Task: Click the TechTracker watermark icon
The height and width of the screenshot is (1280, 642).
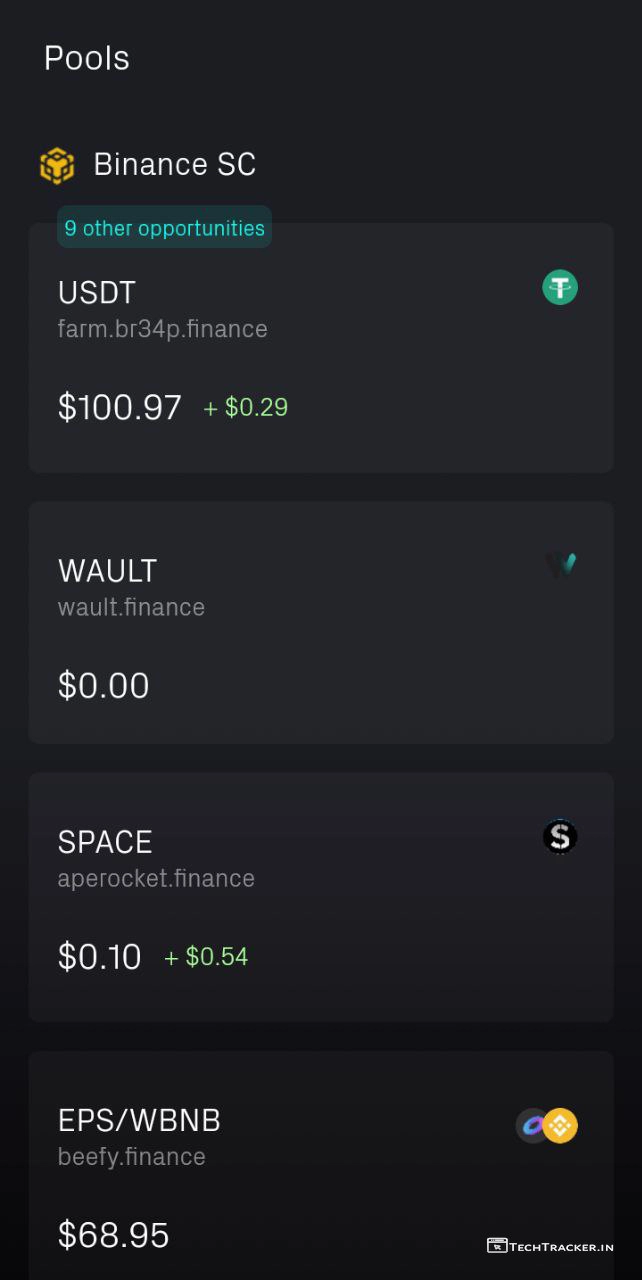Action: [497, 1246]
